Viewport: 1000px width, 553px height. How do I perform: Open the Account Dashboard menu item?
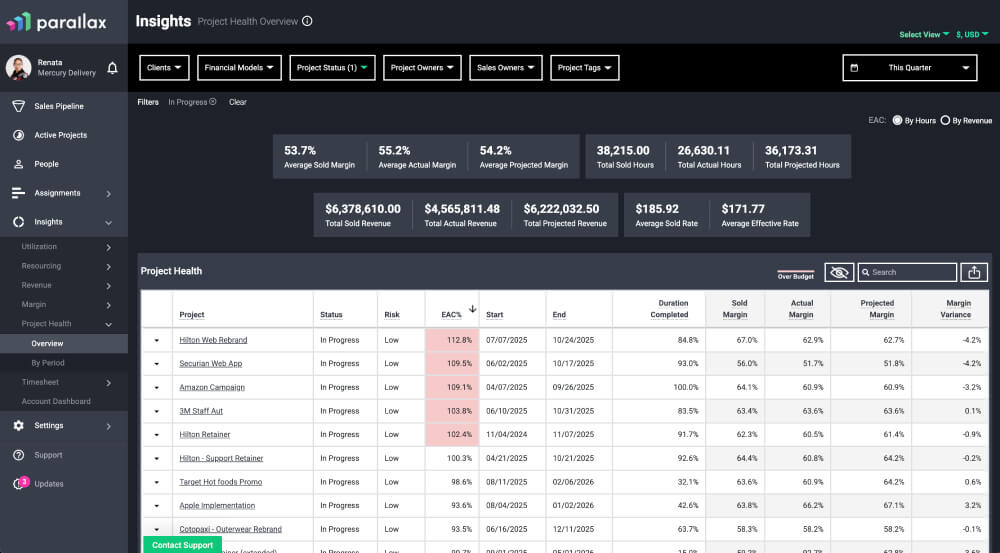pos(56,402)
